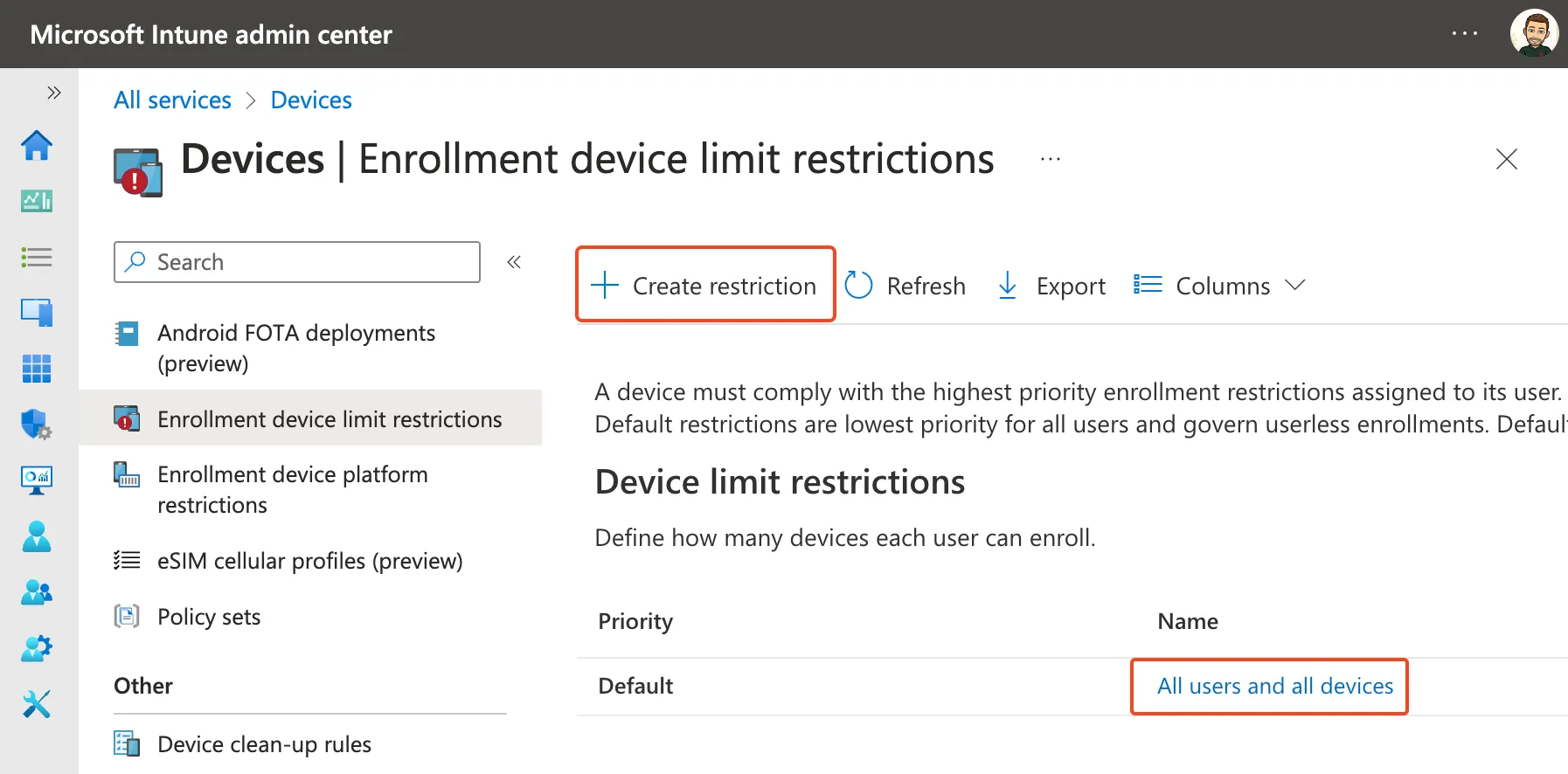The width and height of the screenshot is (1568, 774).
Task: Click the plus icon of Create restriction
Action: point(605,286)
